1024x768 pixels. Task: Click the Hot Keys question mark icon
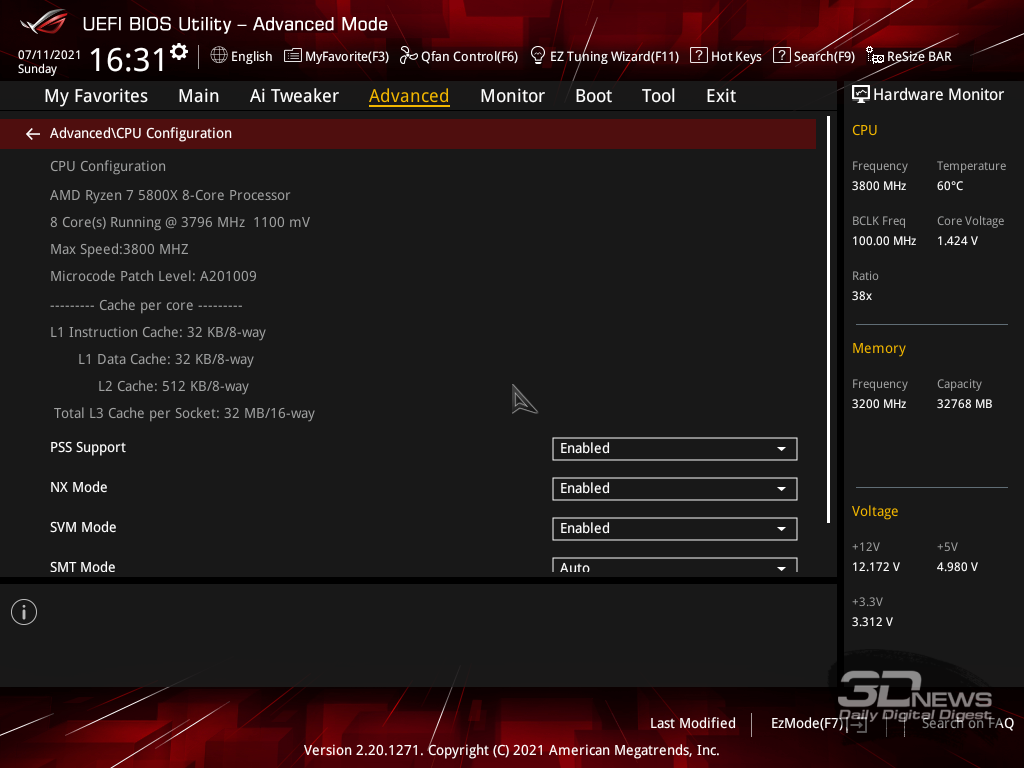point(699,56)
